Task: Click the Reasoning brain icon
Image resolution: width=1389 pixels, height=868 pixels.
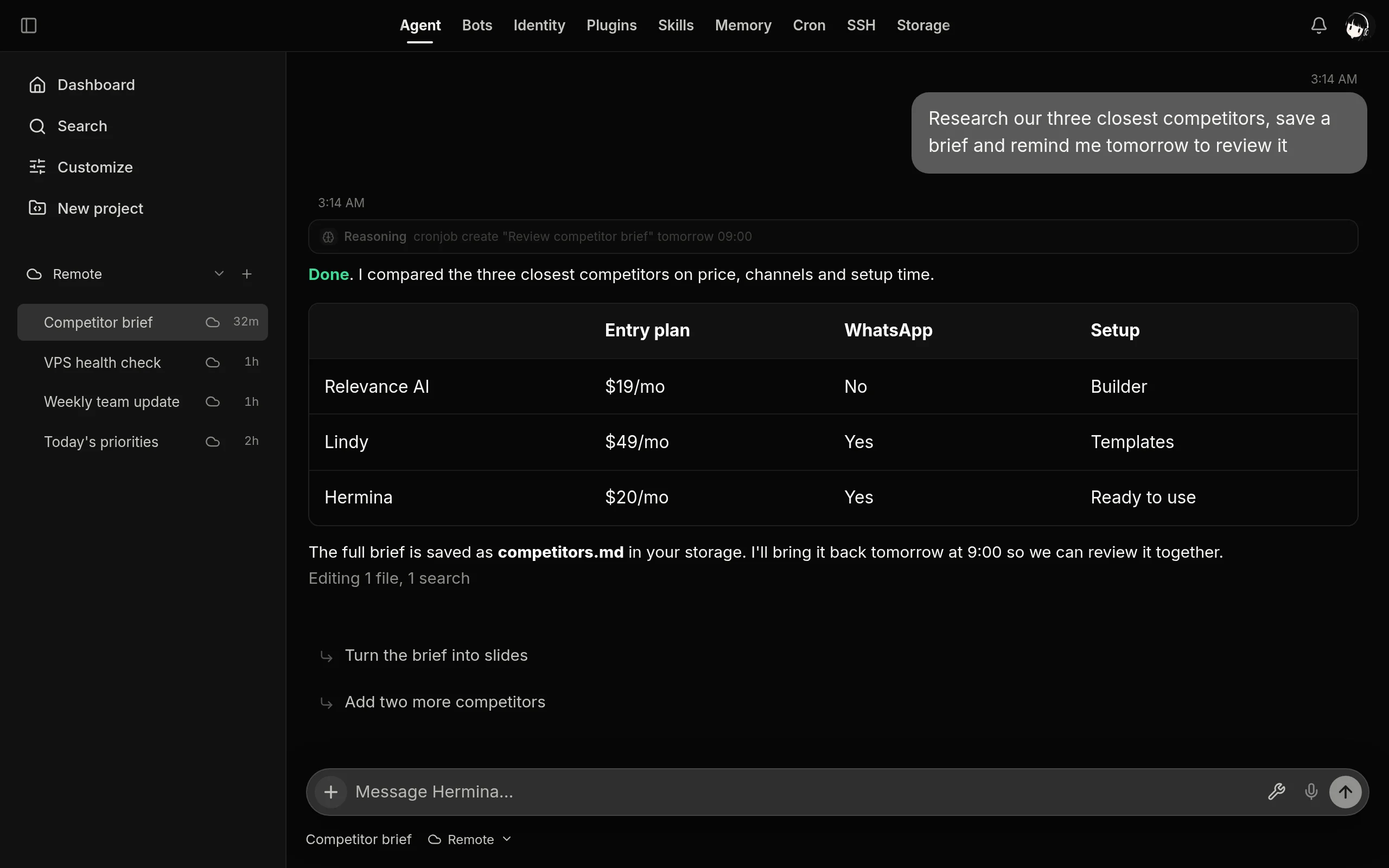Action: pyautogui.click(x=328, y=237)
